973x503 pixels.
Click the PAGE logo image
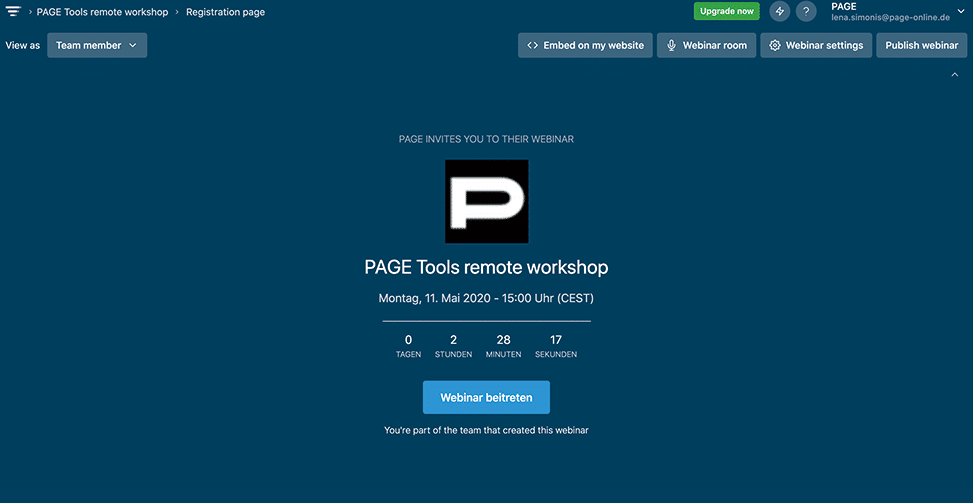click(486, 201)
